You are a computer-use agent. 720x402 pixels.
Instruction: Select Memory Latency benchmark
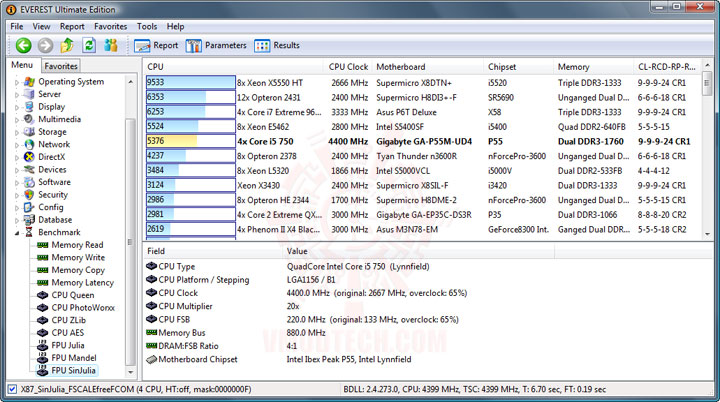tap(82, 283)
